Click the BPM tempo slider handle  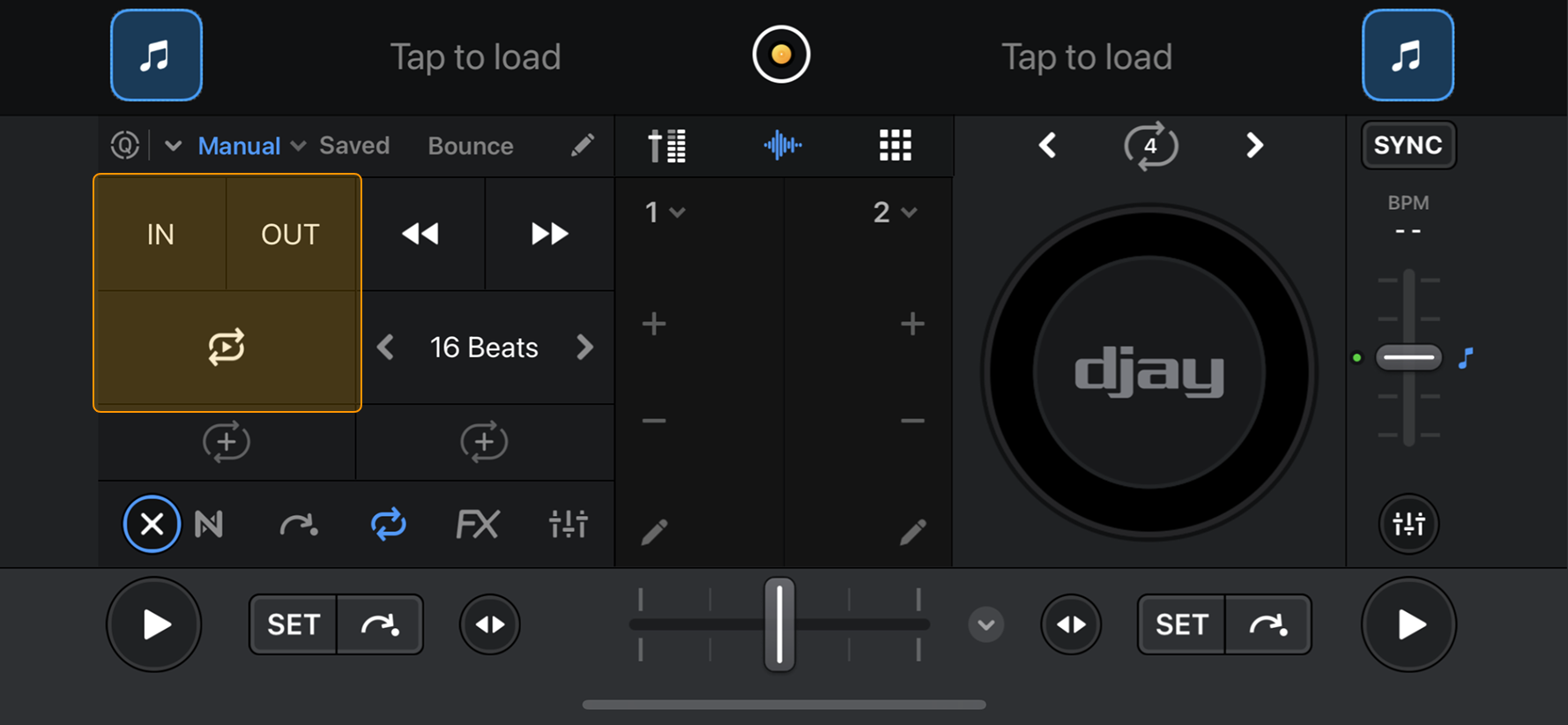pos(1408,357)
